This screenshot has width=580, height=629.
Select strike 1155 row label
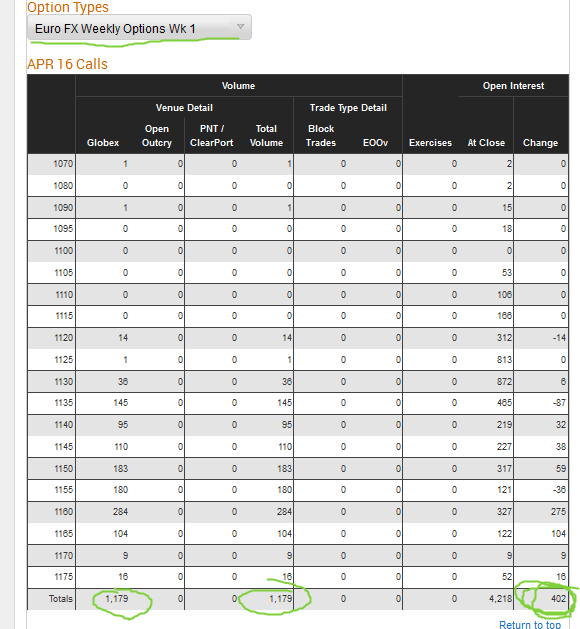(x=63, y=490)
